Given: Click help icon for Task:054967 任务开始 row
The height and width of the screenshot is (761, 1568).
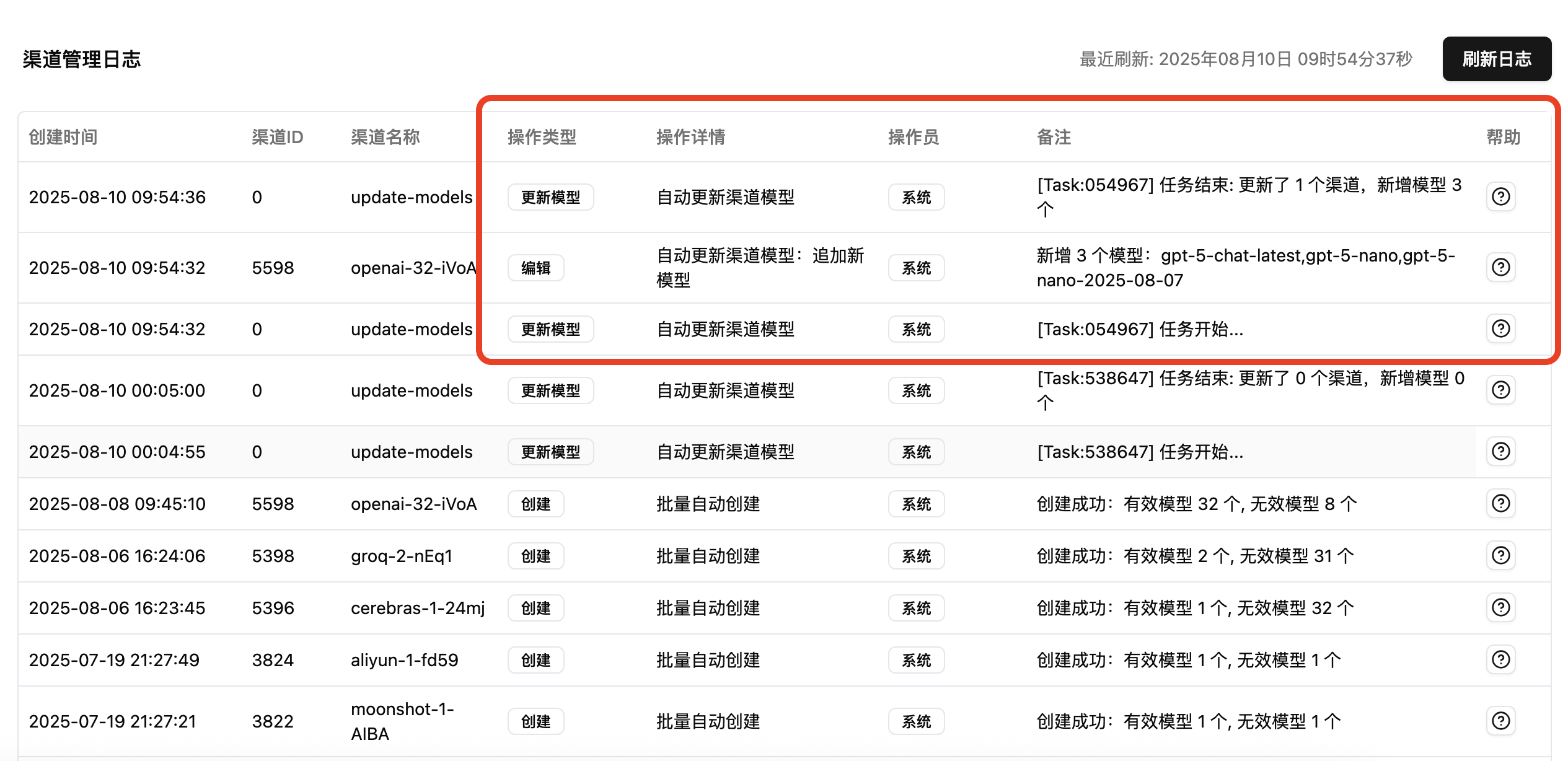Looking at the screenshot, I should tap(1500, 329).
